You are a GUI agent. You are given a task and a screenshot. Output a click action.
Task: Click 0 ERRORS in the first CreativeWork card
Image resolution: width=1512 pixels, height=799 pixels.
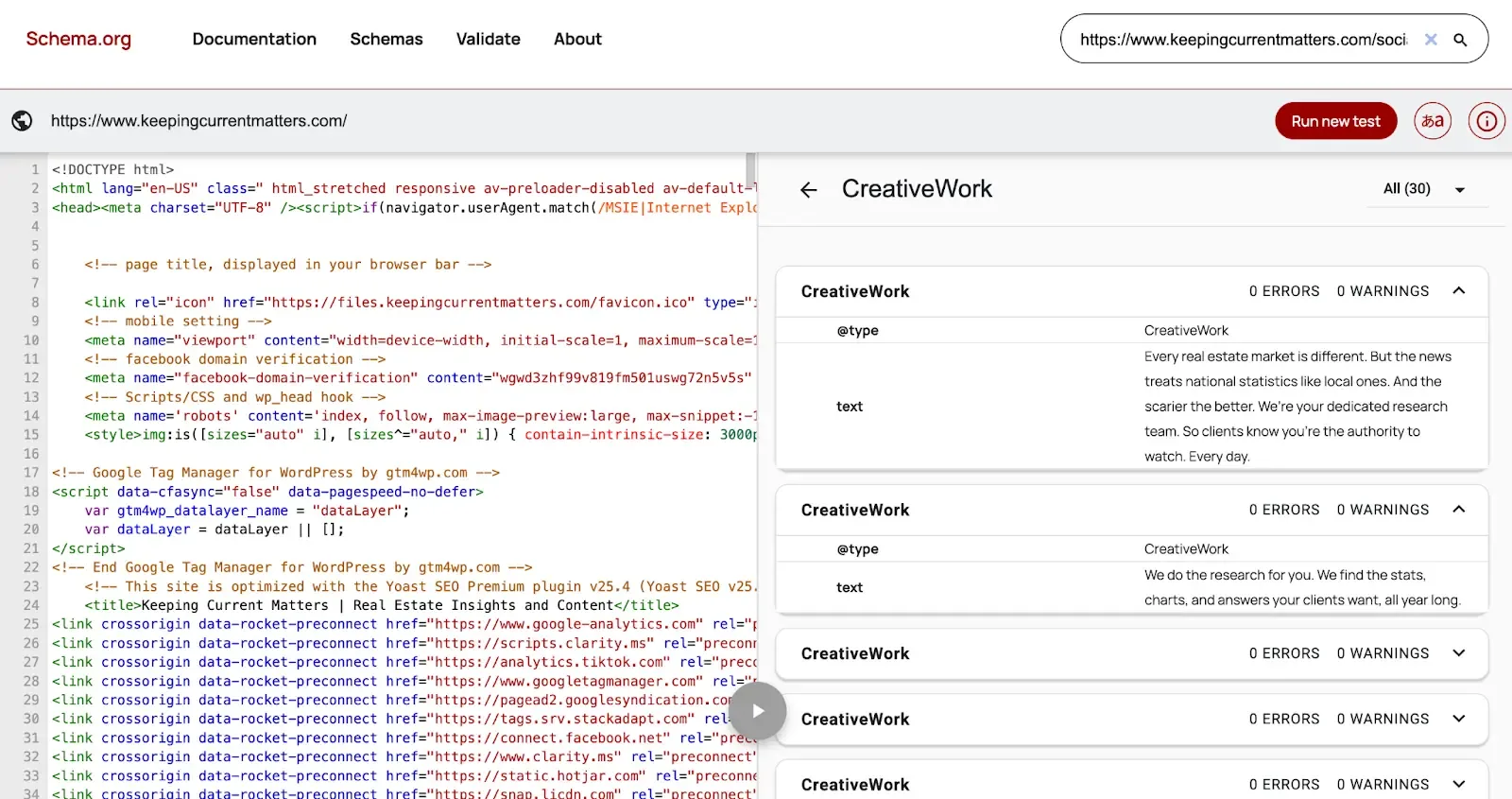1284,291
